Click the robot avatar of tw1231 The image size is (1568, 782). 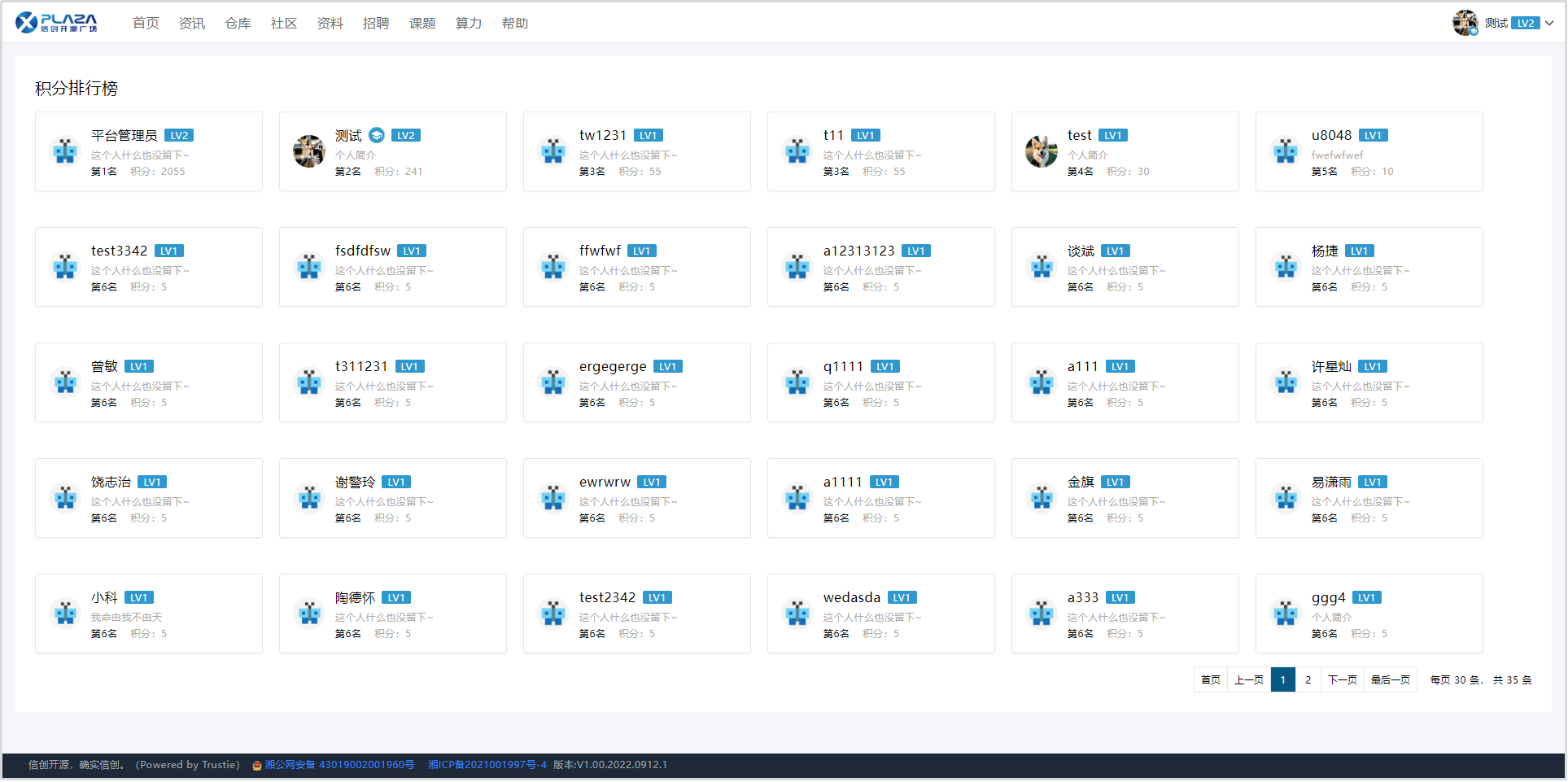[553, 151]
